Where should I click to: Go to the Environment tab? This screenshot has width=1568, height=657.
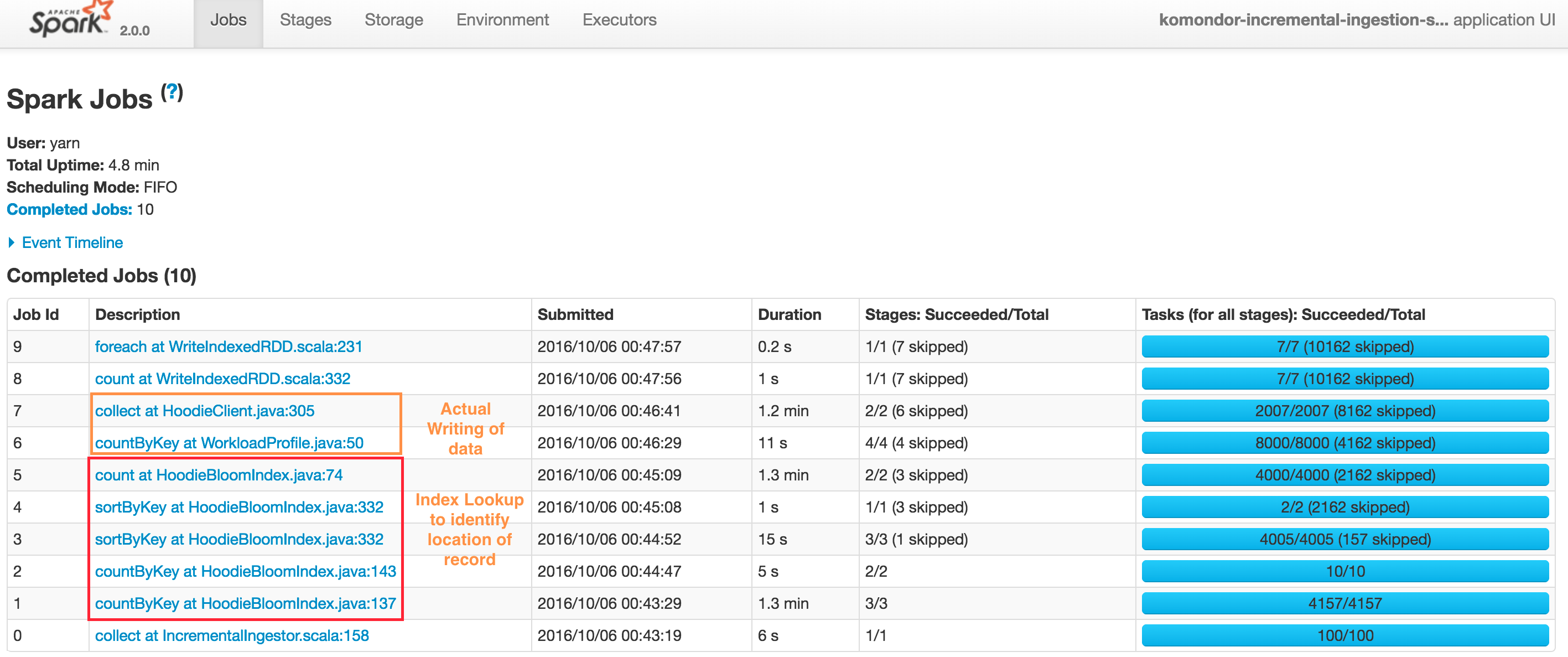pos(502,20)
